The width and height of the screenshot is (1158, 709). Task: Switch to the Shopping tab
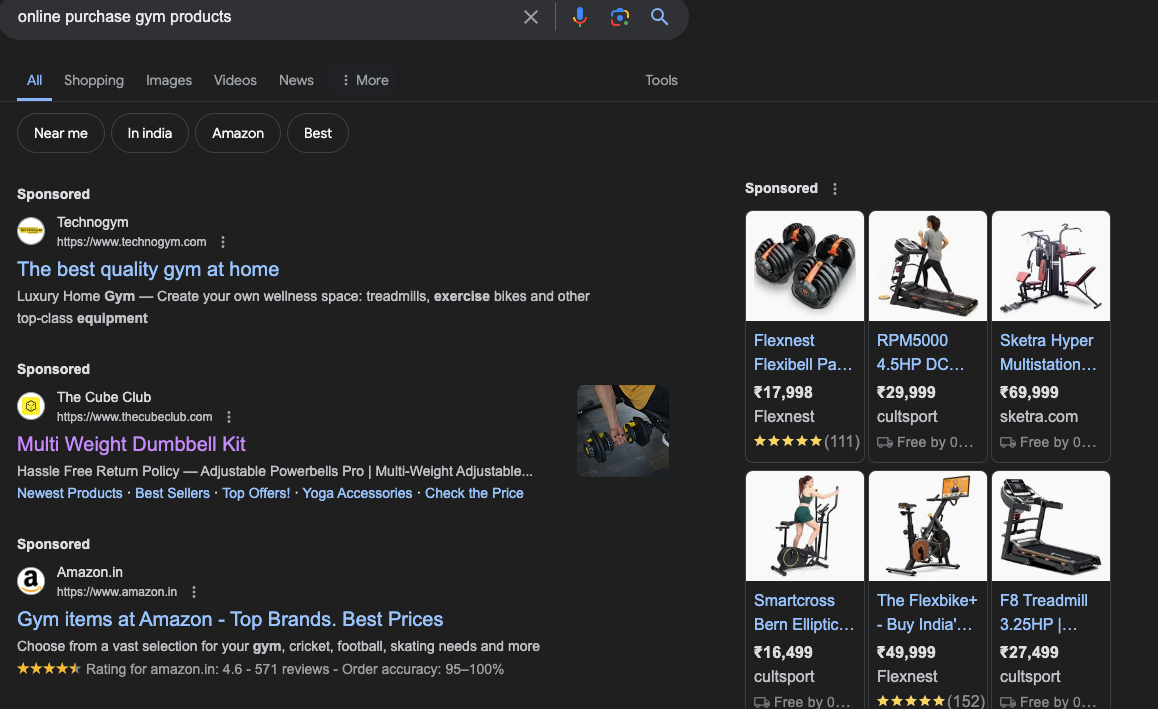[x=94, y=81]
